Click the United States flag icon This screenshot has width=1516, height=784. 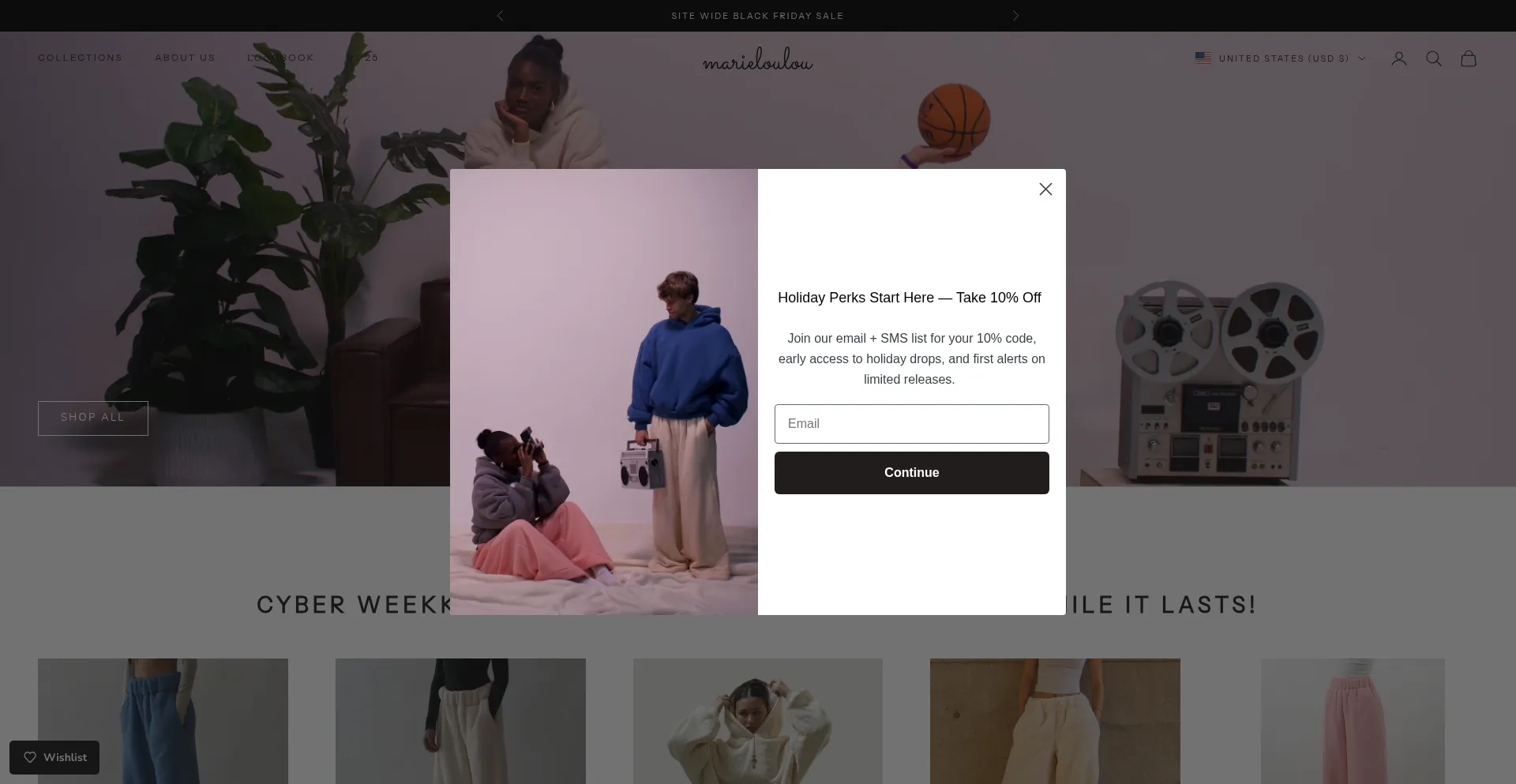coord(1203,58)
